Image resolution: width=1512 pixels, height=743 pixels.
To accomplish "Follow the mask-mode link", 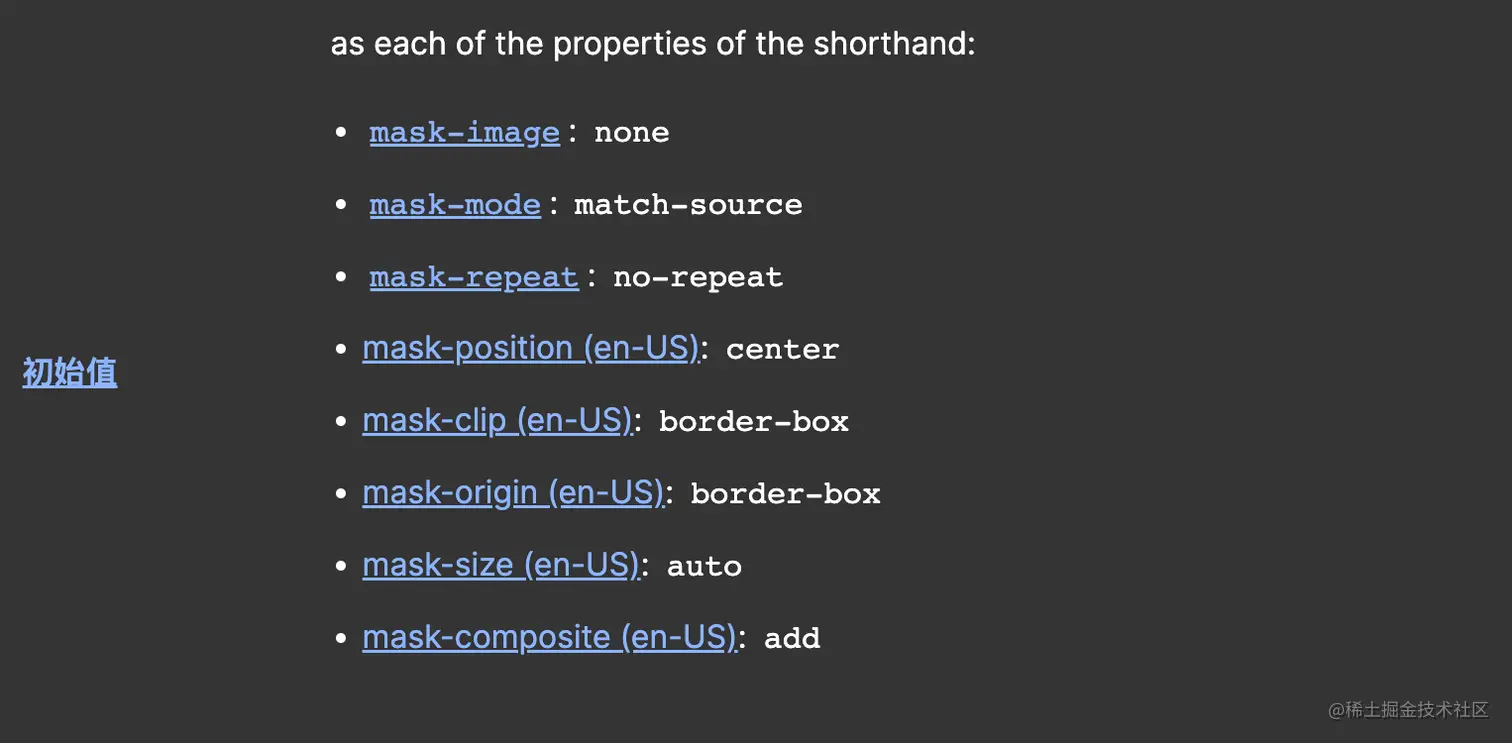I will click(455, 204).
